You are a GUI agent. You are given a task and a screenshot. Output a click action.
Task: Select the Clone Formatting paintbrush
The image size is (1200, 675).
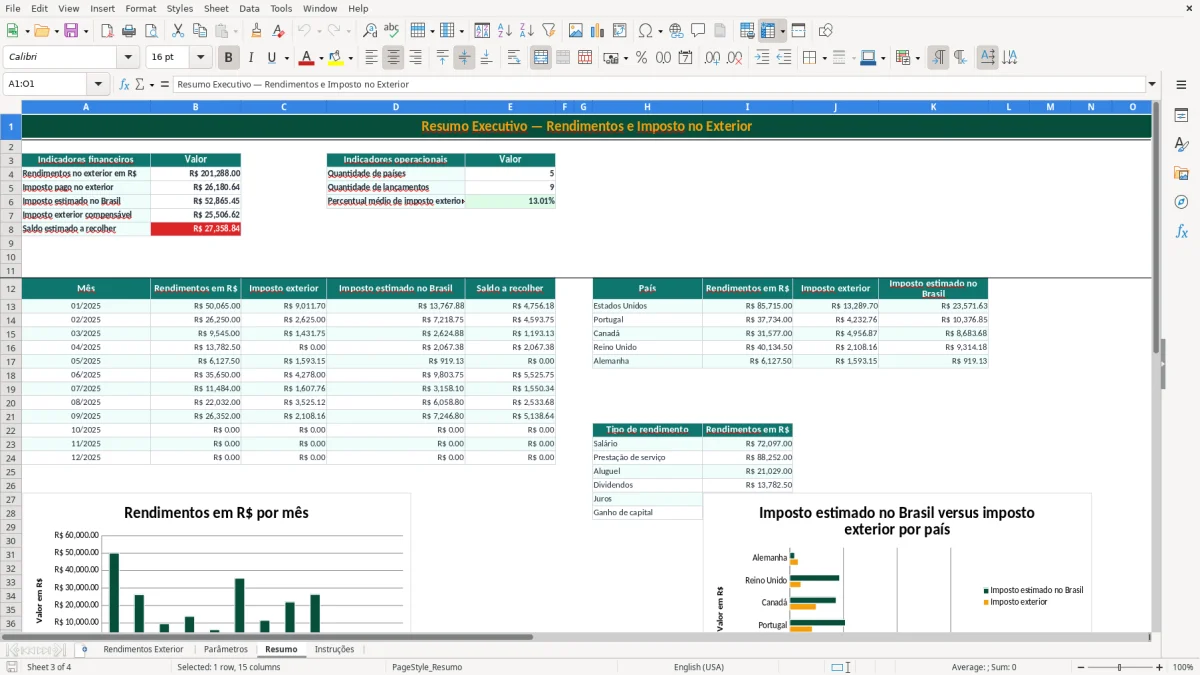pos(256,31)
